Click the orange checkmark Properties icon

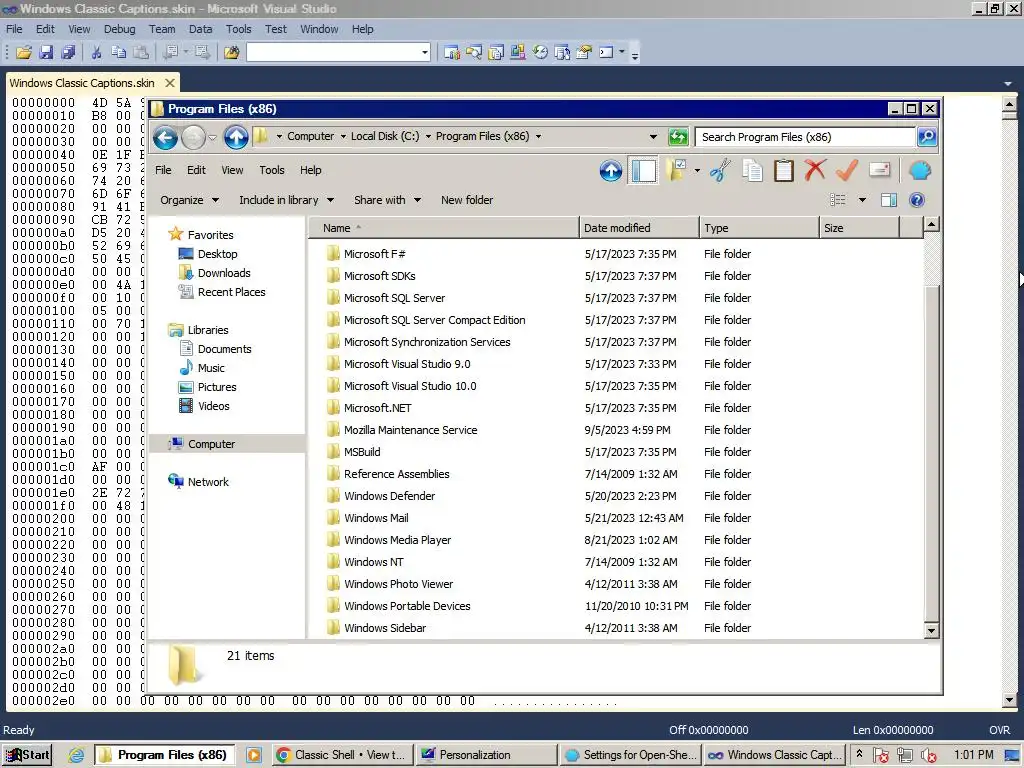[x=847, y=170]
